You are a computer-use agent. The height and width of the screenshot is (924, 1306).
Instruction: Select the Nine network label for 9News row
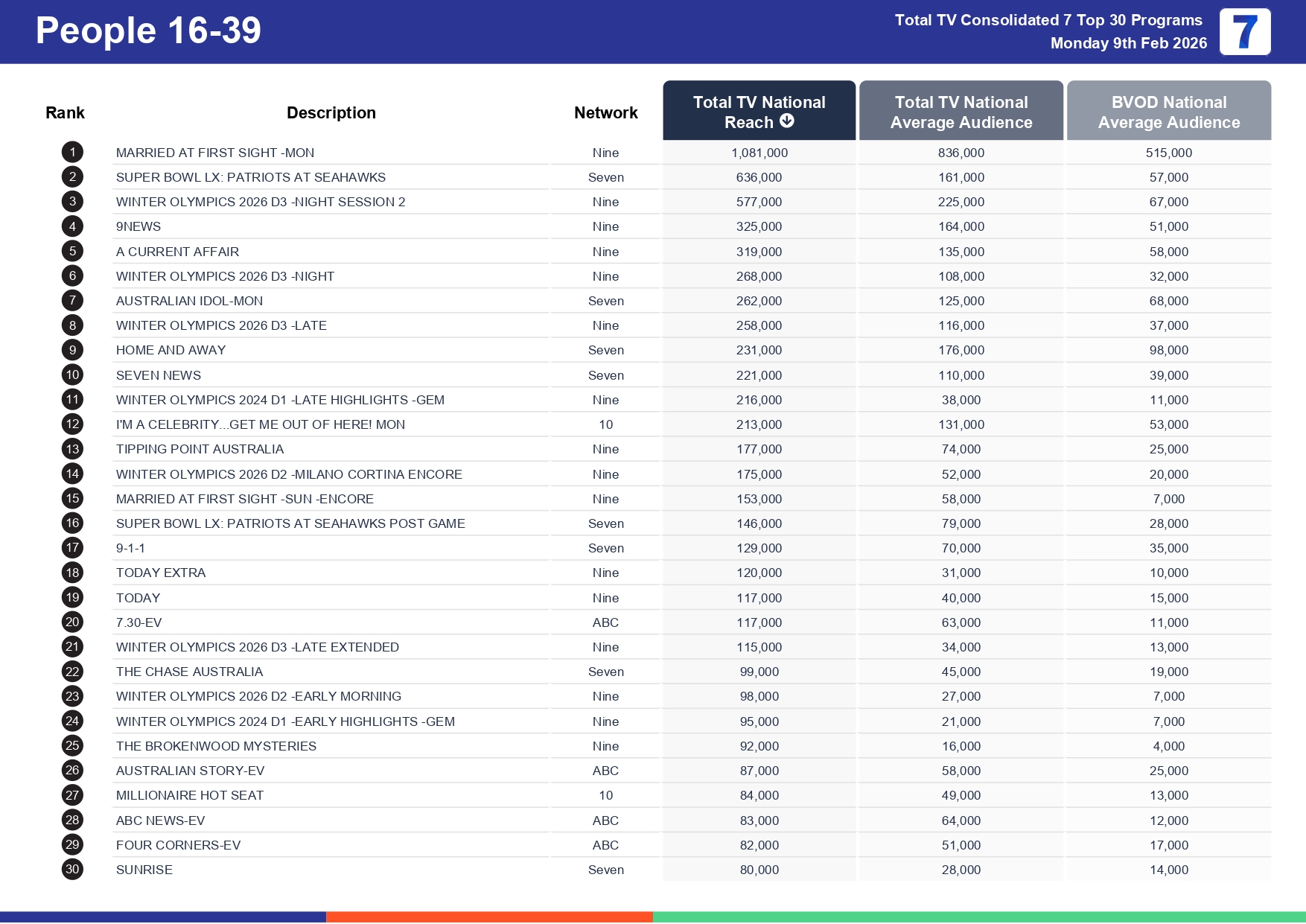click(605, 226)
